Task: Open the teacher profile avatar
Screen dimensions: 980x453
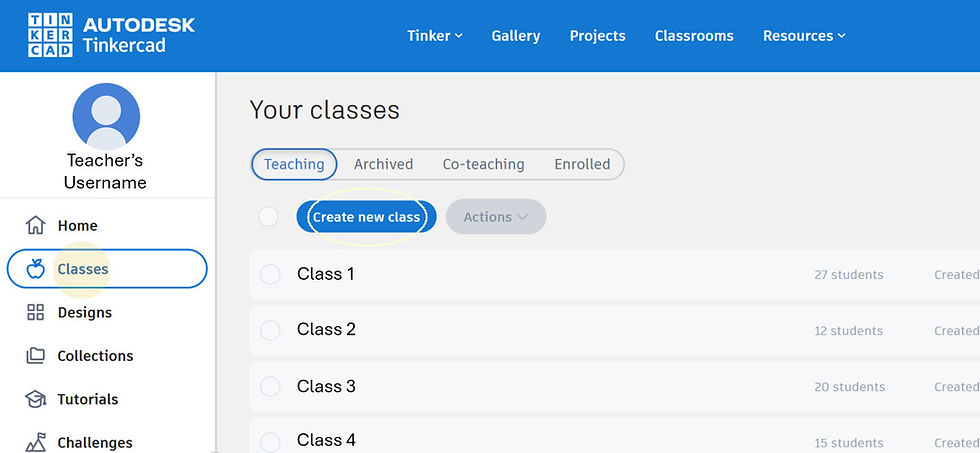Action: click(x=106, y=116)
